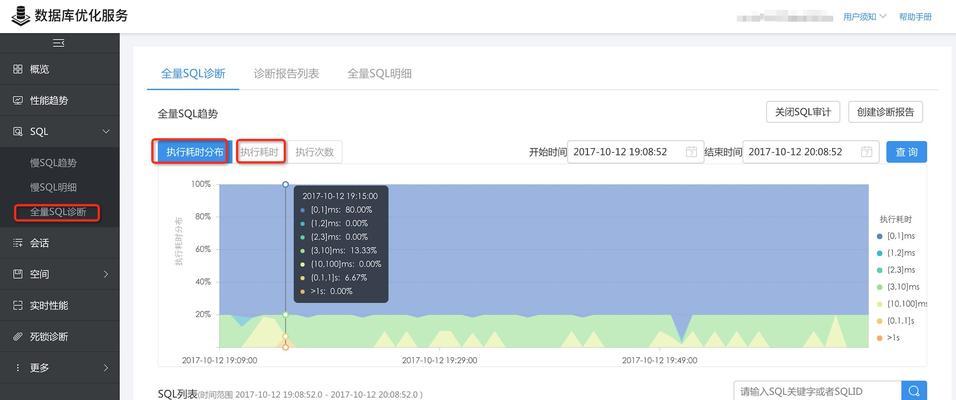The height and width of the screenshot is (400, 956).
Task: Click the chart marker at 20% on the 19:15 line
Action: [285, 315]
